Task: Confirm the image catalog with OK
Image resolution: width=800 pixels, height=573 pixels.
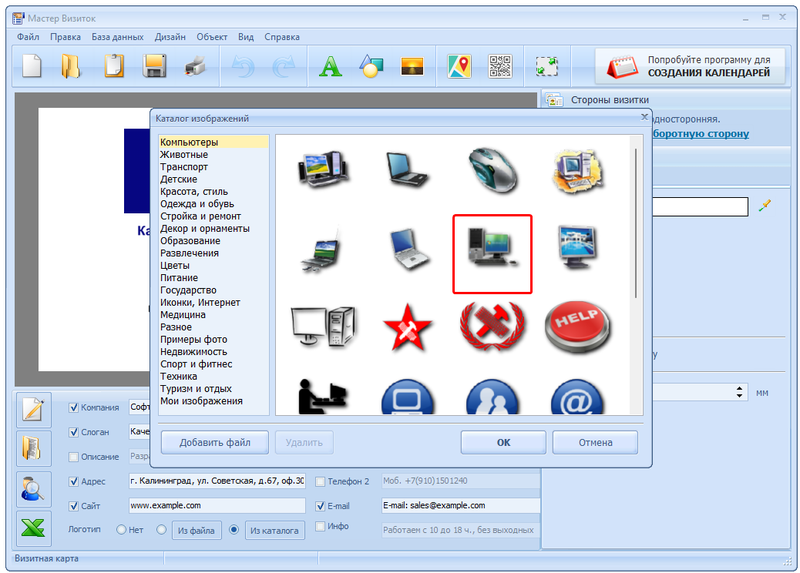Action: click(503, 442)
